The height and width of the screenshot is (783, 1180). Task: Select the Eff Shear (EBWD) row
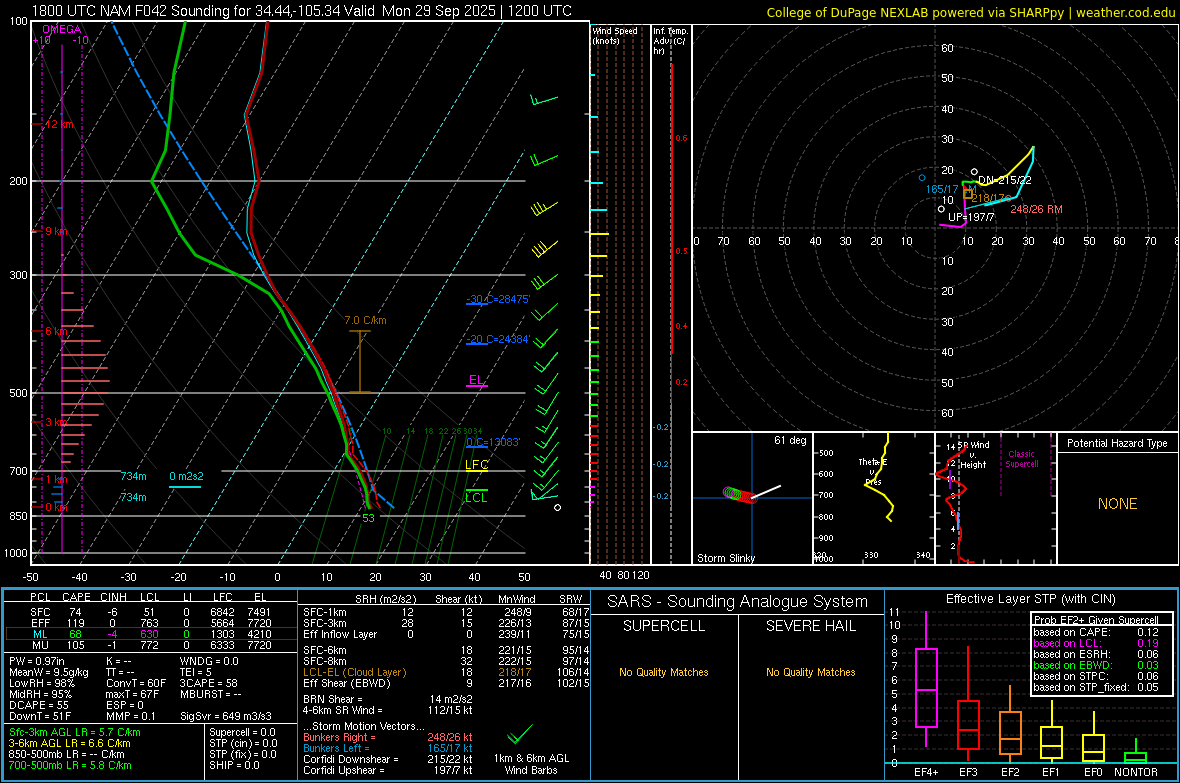pos(446,683)
